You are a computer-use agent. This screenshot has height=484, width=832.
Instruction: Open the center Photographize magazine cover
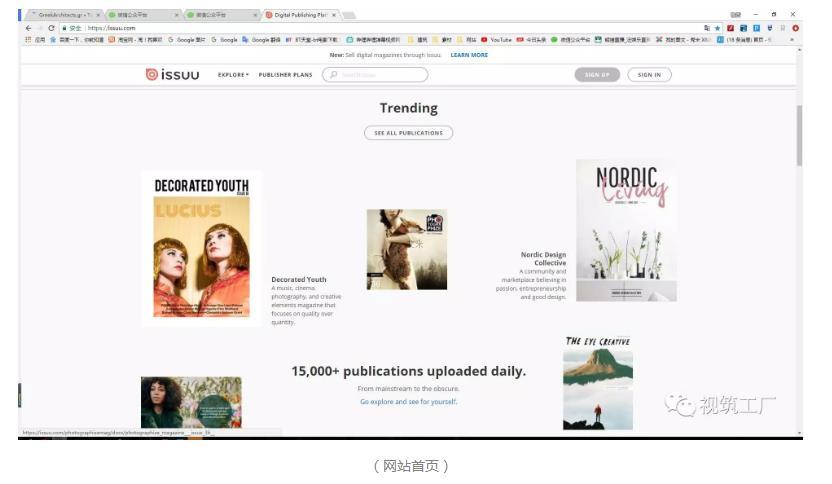pyautogui.click(x=407, y=249)
